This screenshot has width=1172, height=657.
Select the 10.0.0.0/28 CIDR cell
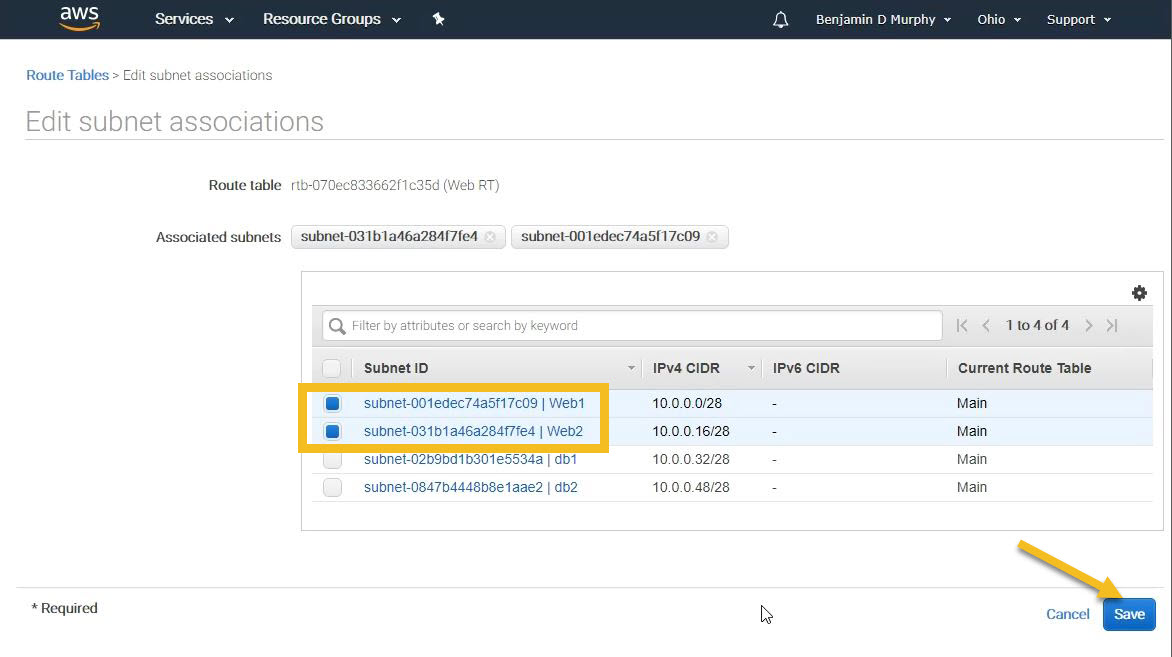[x=687, y=404]
